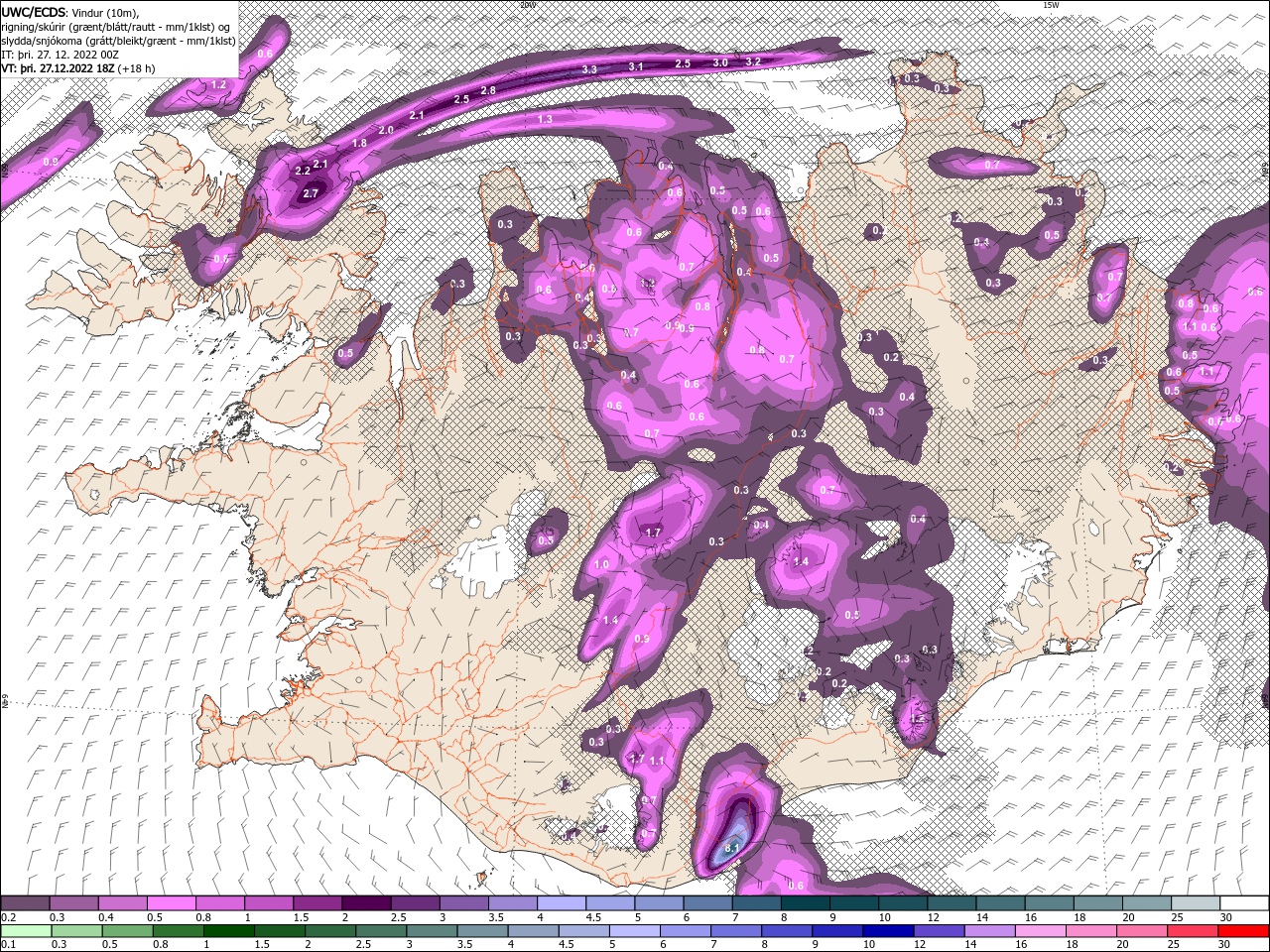Click the 3.2 value on the northern band
Screen dimensions: 1270x952
click(752, 61)
